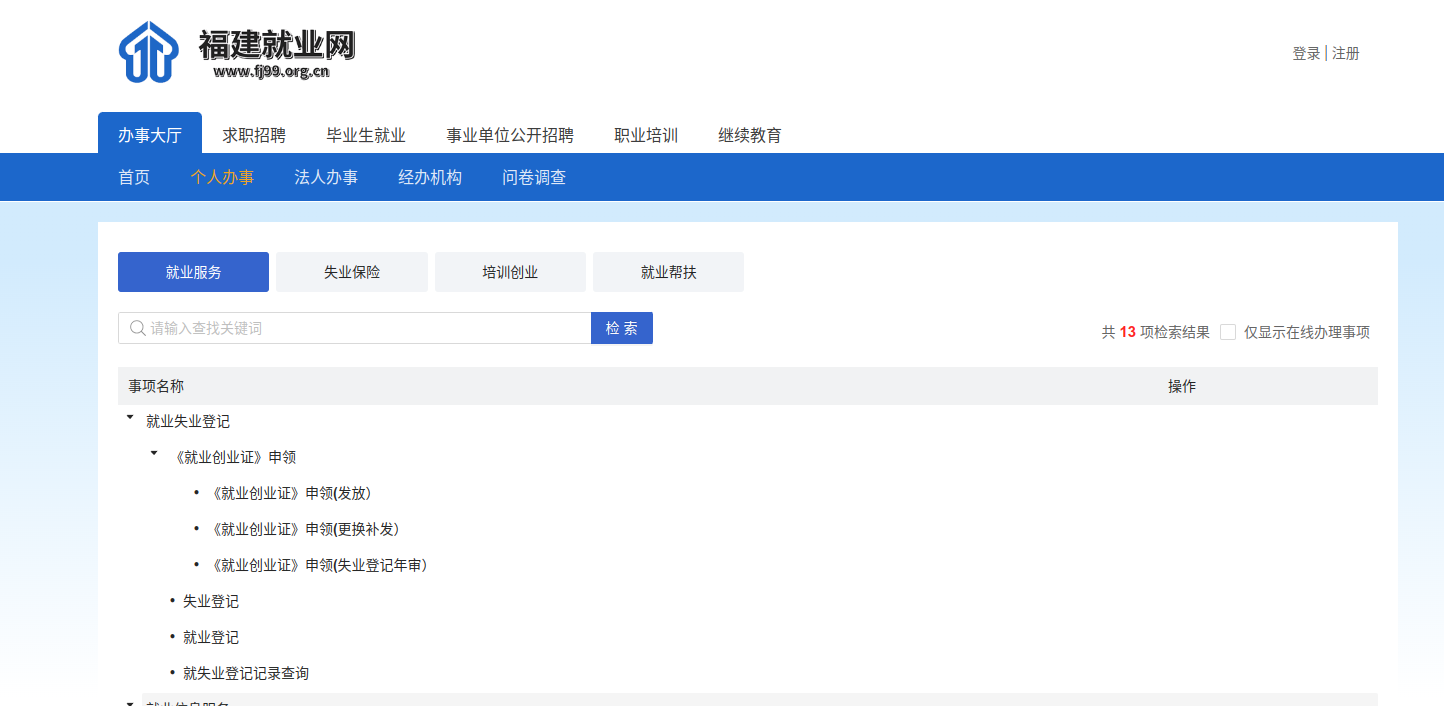Collapse the 就业失业登记 tree node
This screenshot has width=1444, height=706.
129,418
